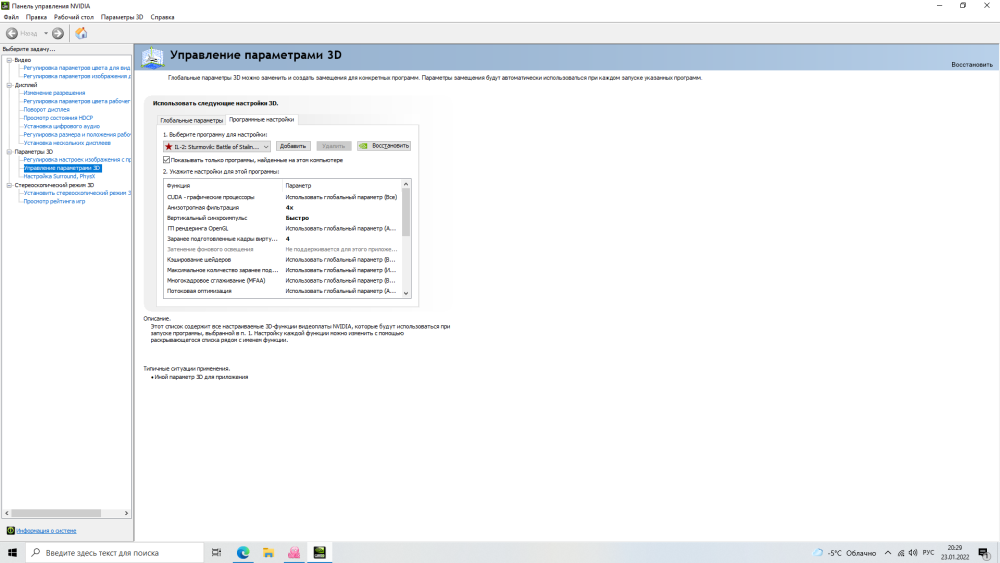Collapse the Видео tree group
The height and width of the screenshot is (563, 1000).
coord(10,60)
